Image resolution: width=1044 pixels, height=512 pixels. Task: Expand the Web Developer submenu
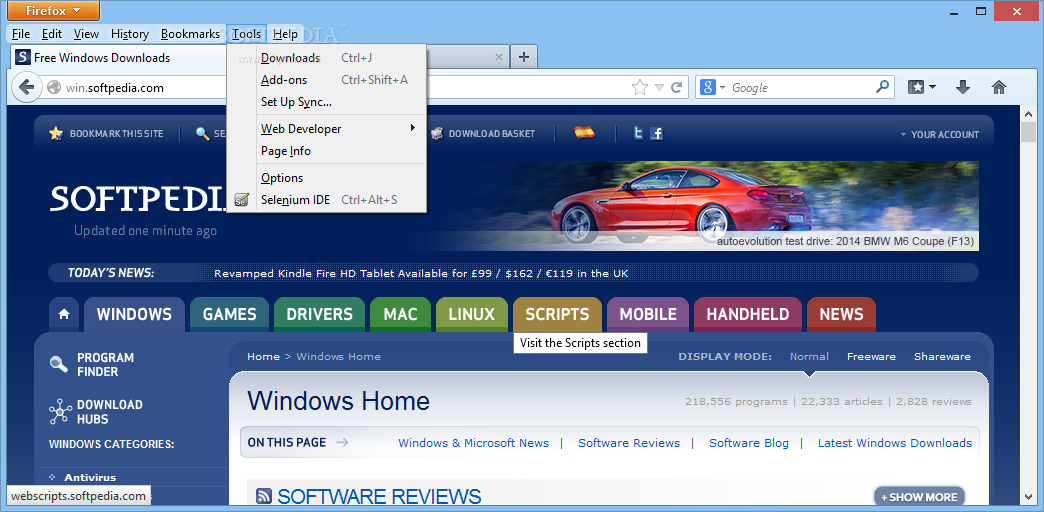[x=342, y=128]
